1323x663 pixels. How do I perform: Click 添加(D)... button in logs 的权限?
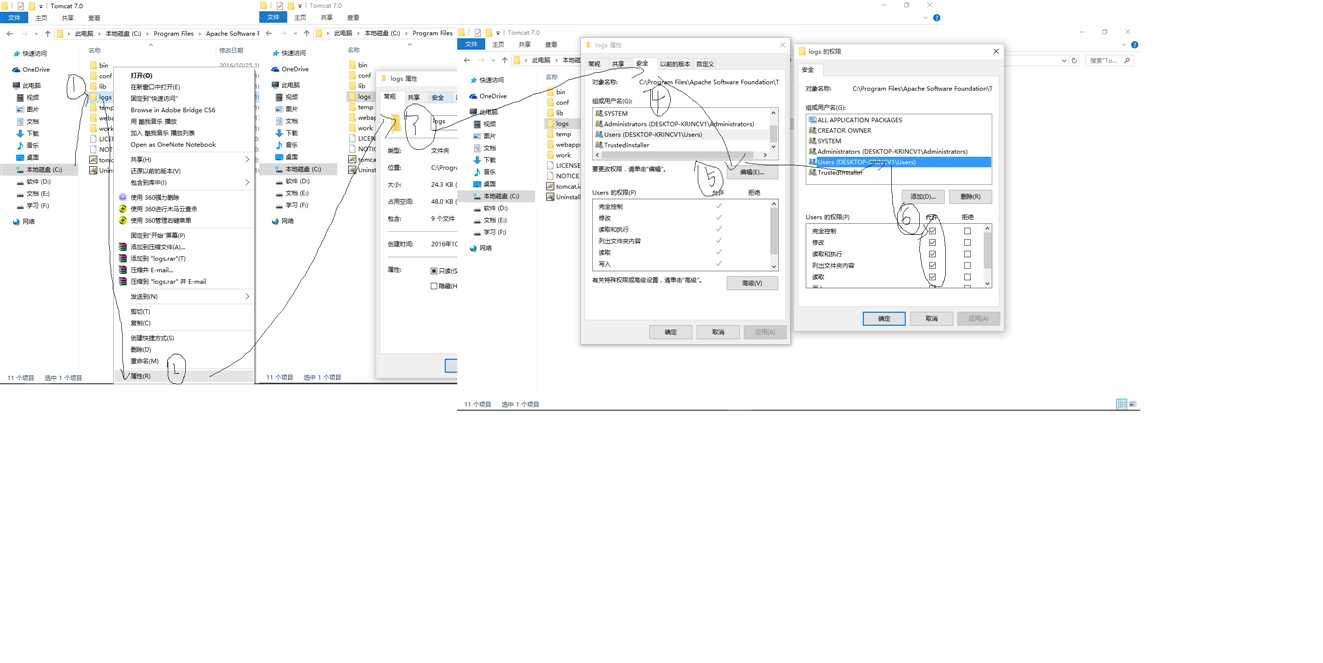921,196
